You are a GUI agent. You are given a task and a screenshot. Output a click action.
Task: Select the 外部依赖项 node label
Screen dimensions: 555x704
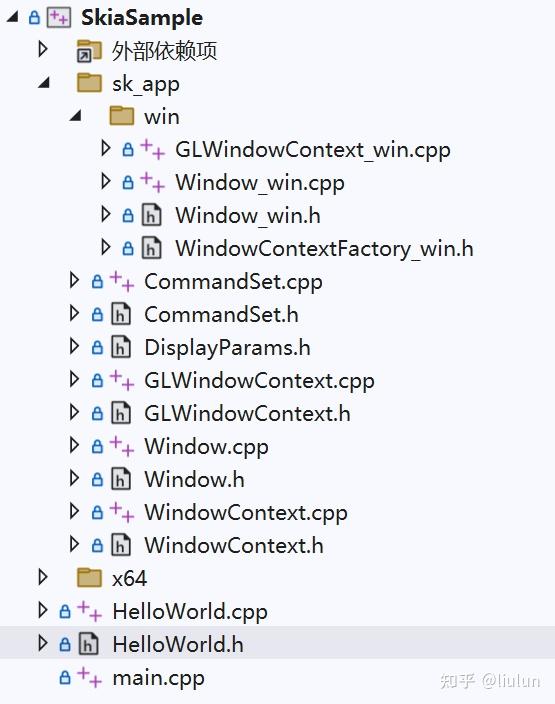tap(164, 50)
